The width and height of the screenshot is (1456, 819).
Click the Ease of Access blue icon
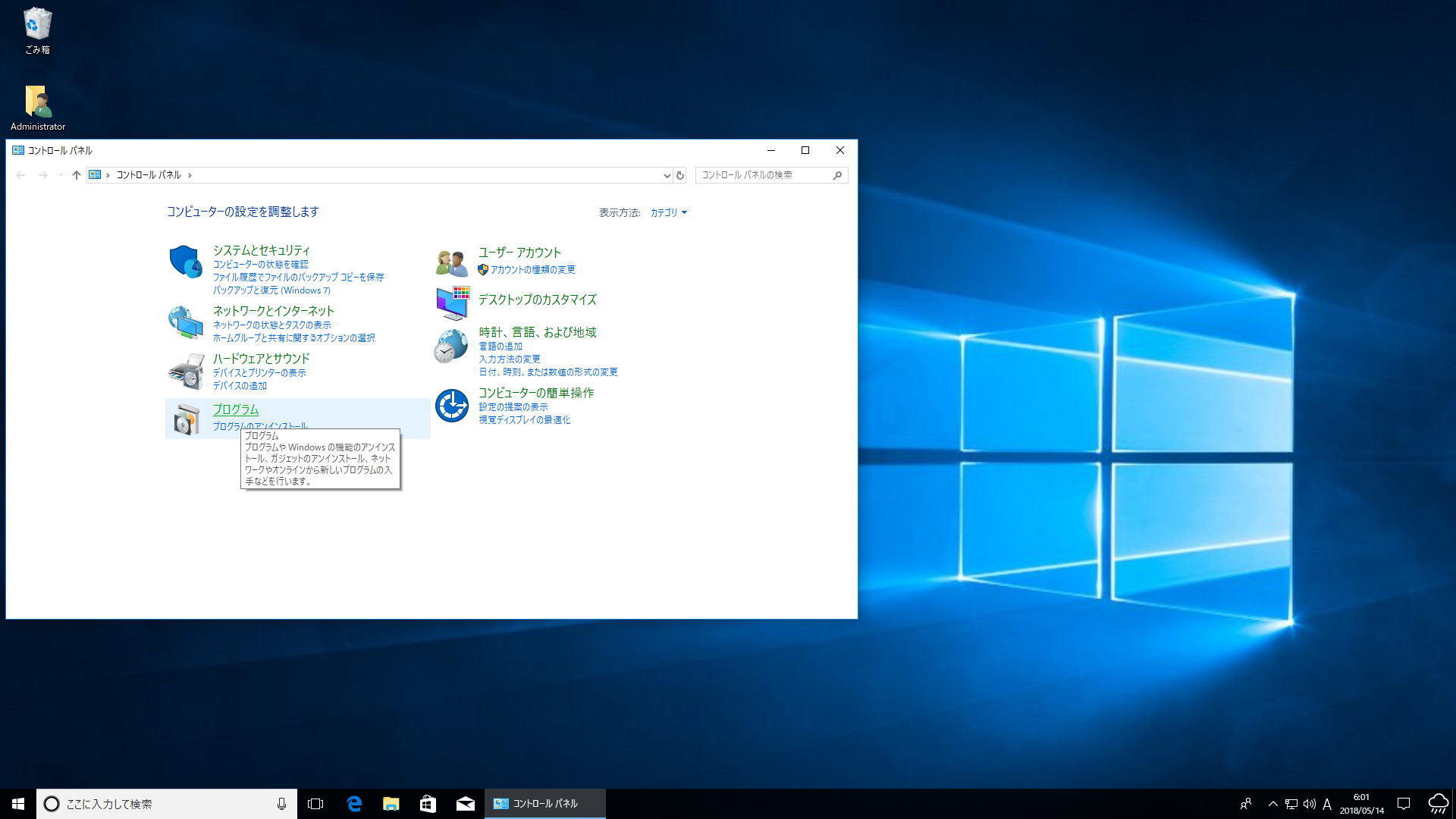click(452, 406)
